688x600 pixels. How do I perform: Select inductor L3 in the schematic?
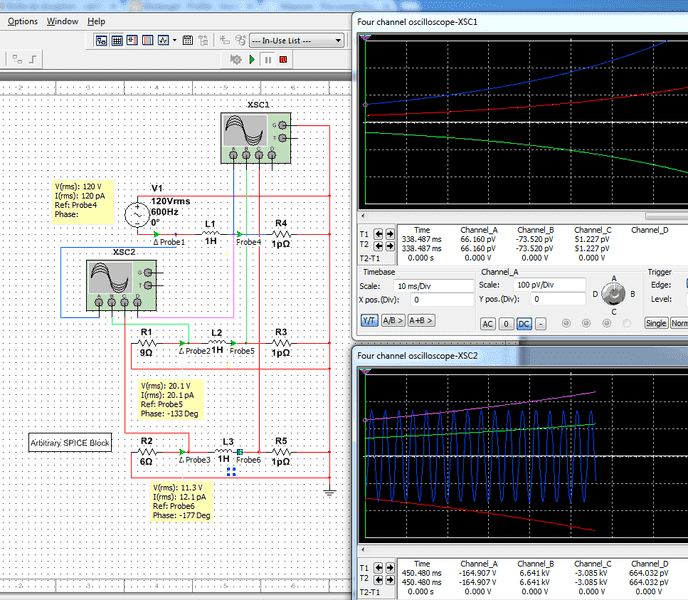point(224,451)
